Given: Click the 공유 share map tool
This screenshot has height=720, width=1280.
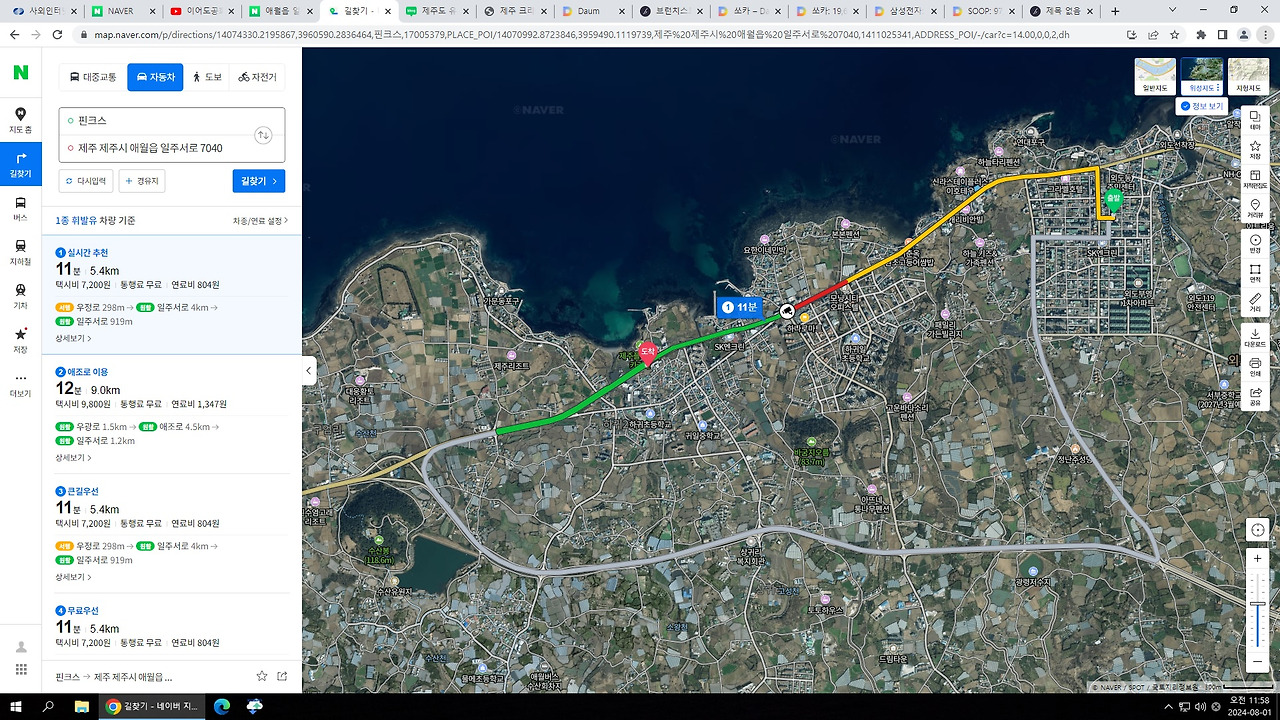Looking at the screenshot, I should pyautogui.click(x=1255, y=395).
